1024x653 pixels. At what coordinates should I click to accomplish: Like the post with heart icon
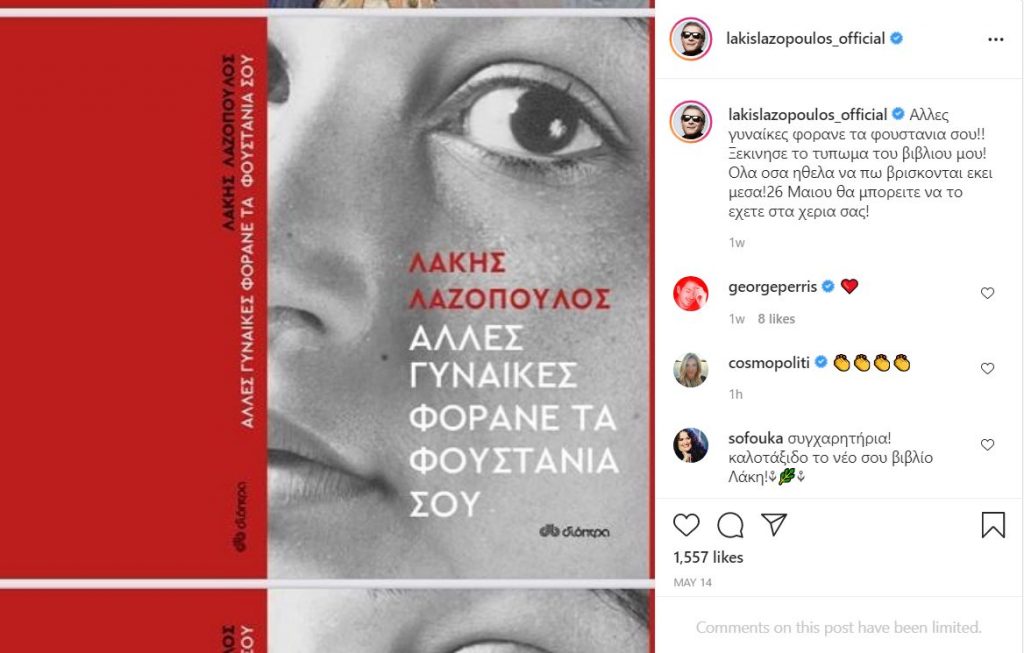[686, 524]
